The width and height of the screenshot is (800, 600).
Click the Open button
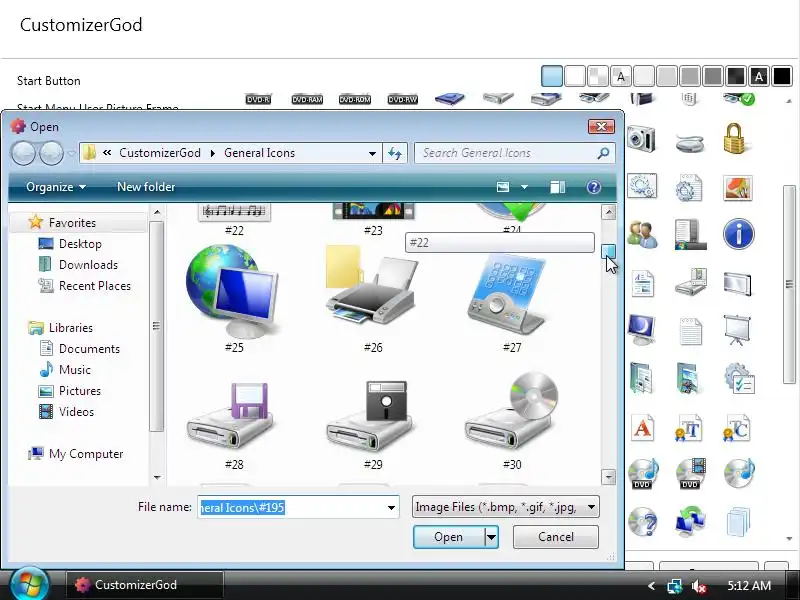coord(448,537)
